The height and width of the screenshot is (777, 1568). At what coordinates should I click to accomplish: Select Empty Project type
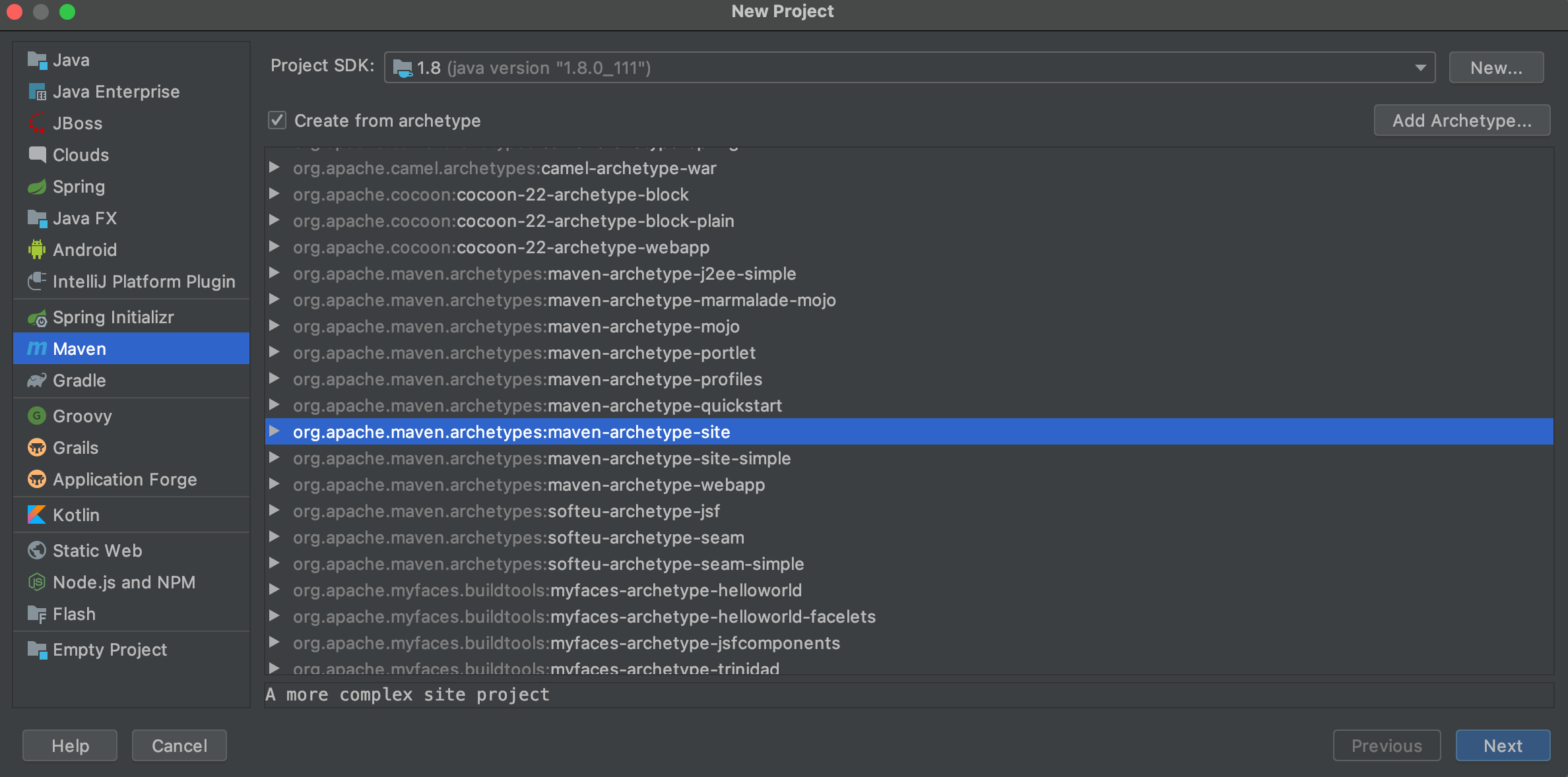tap(131, 650)
